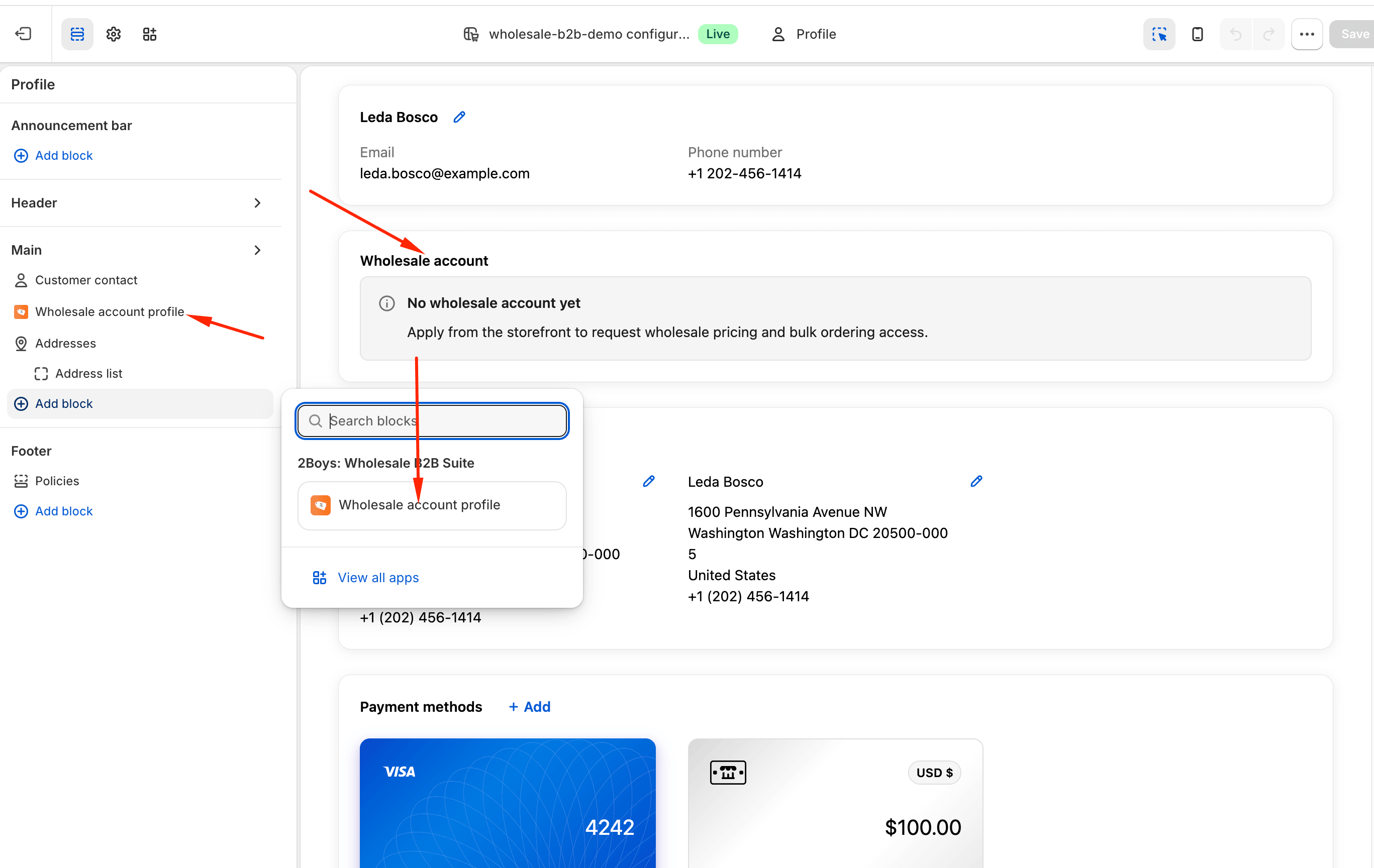The height and width of the screenshot is (868, 1374).
Task: Click the orange Wholesale app icon in sidebar
Action: click(x=21, y=311)
